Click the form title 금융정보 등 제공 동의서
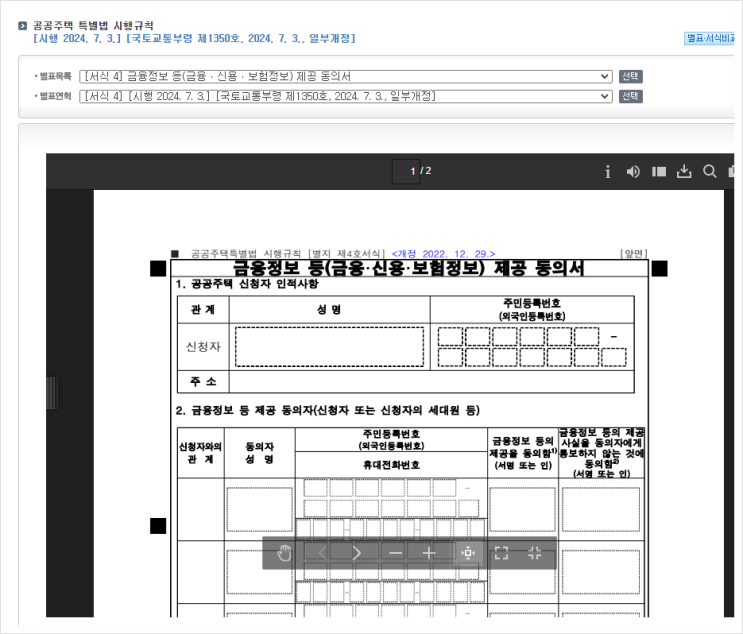The height and width of the screenshot is (634, 743). (408, 268)
